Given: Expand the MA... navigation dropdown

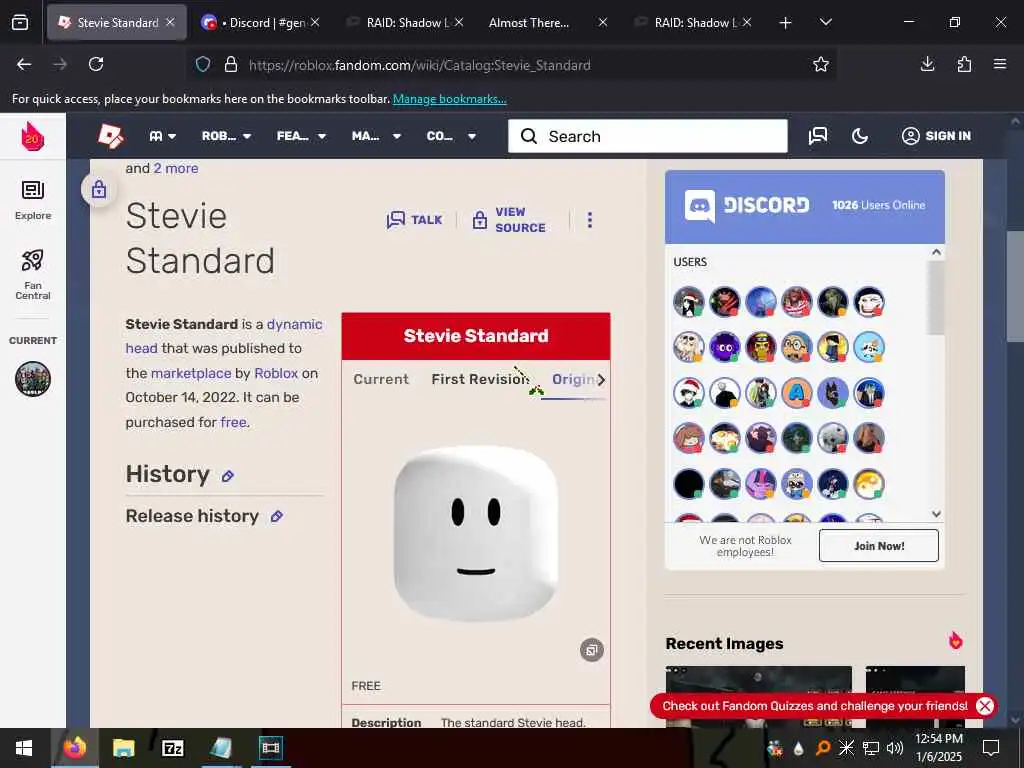Looking at the screenshot, I should point(376,136).
